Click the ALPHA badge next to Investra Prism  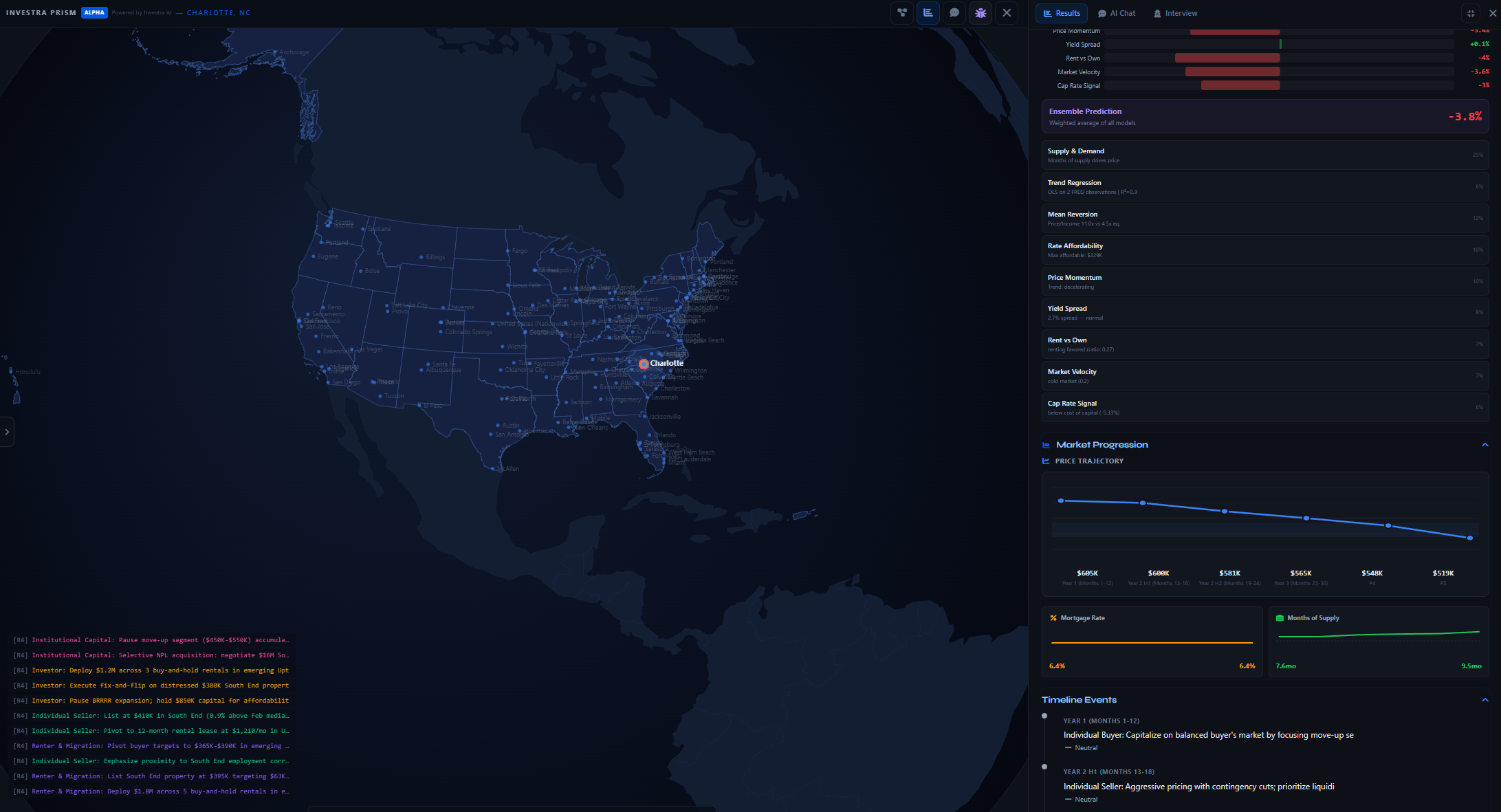pyautogui.click(x=94, y=12)
